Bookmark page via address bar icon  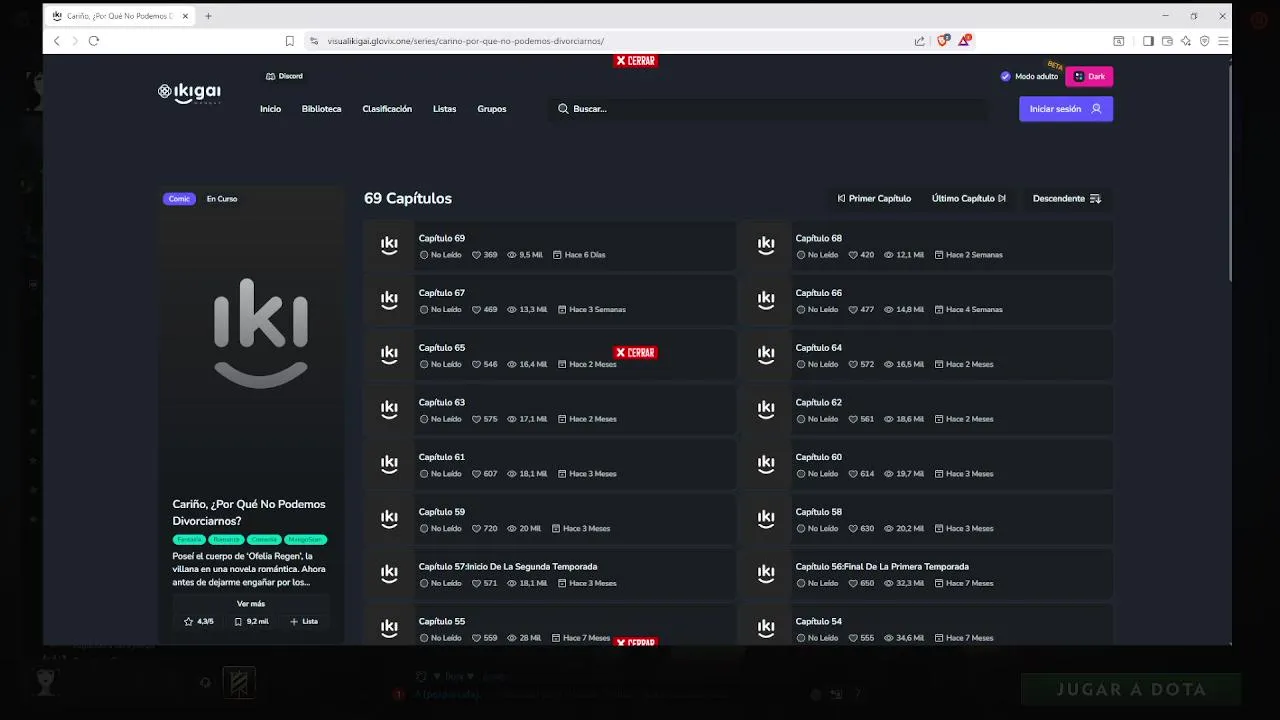click(290, 41)
